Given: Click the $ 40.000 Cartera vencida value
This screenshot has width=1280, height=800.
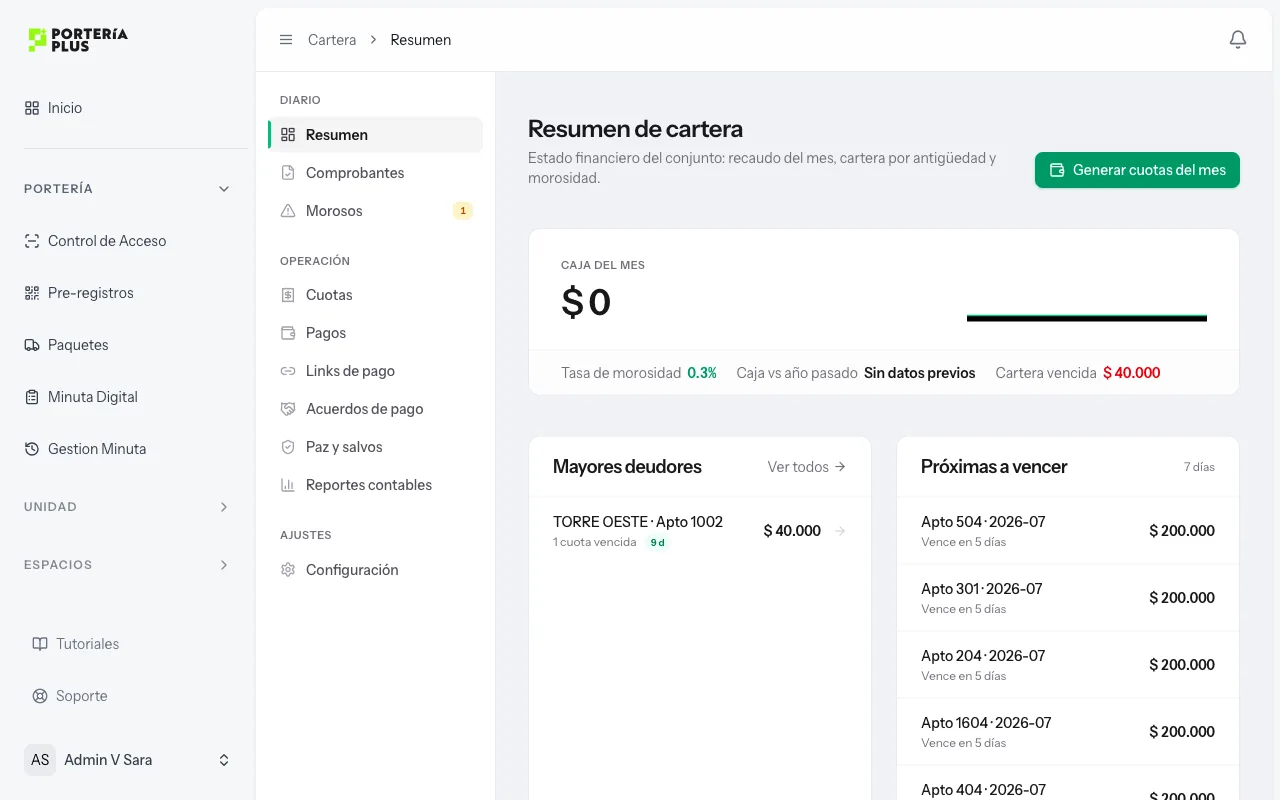Looking at the screenshot, I should tap(1132, 373).
